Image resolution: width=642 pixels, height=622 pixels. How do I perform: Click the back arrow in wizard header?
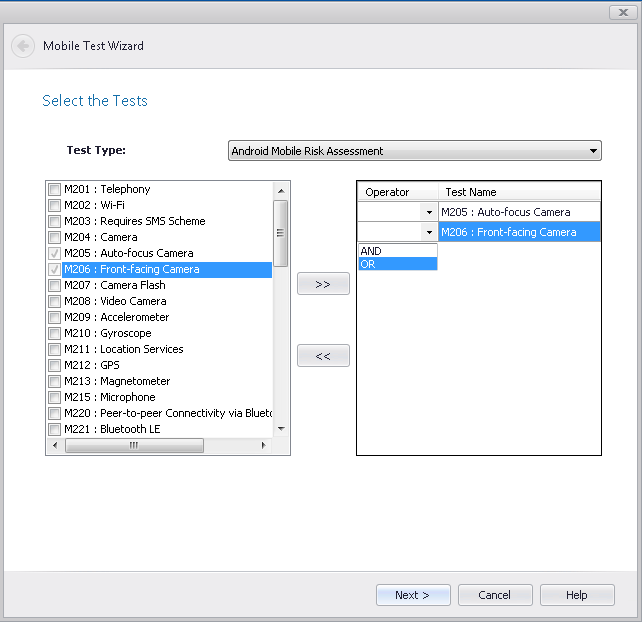pos(22,46)
